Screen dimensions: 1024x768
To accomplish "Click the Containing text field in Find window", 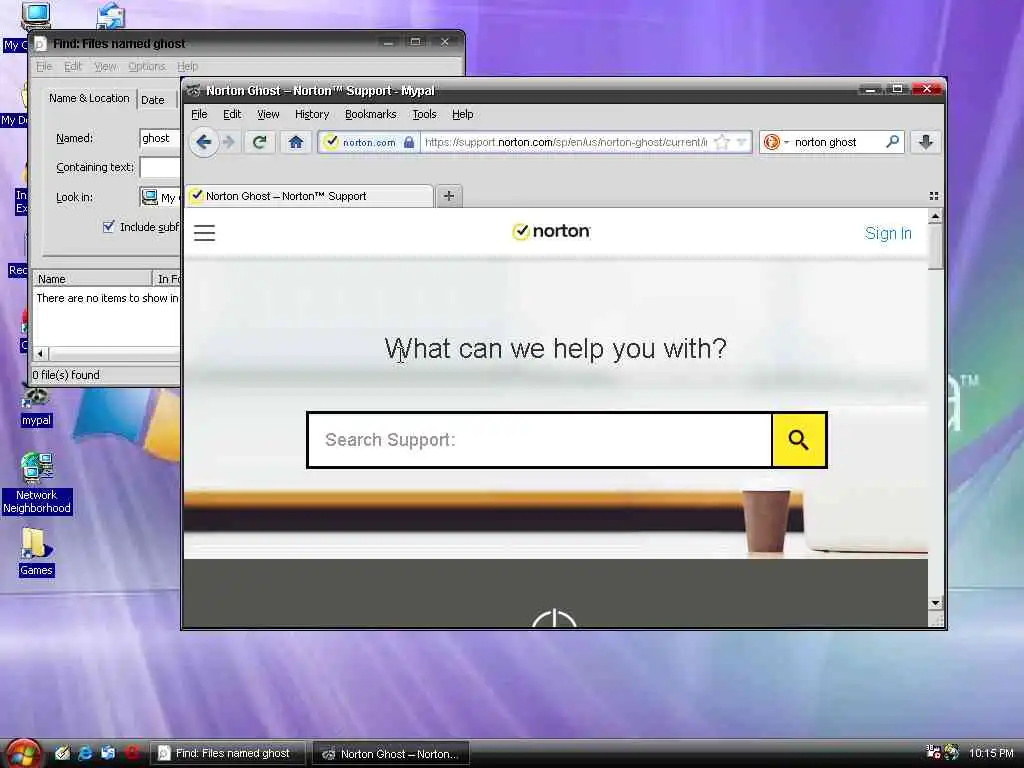I will pos(160,167).
